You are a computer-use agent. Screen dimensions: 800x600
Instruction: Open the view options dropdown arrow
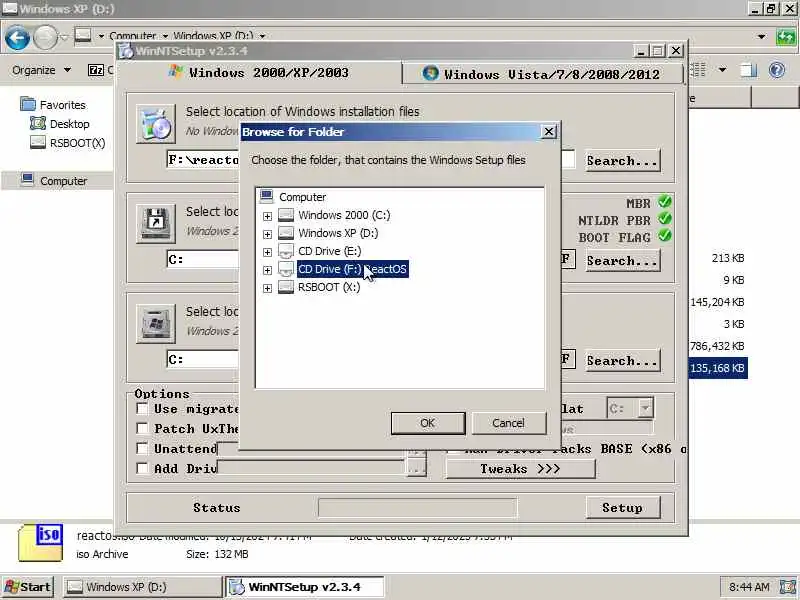722,70
